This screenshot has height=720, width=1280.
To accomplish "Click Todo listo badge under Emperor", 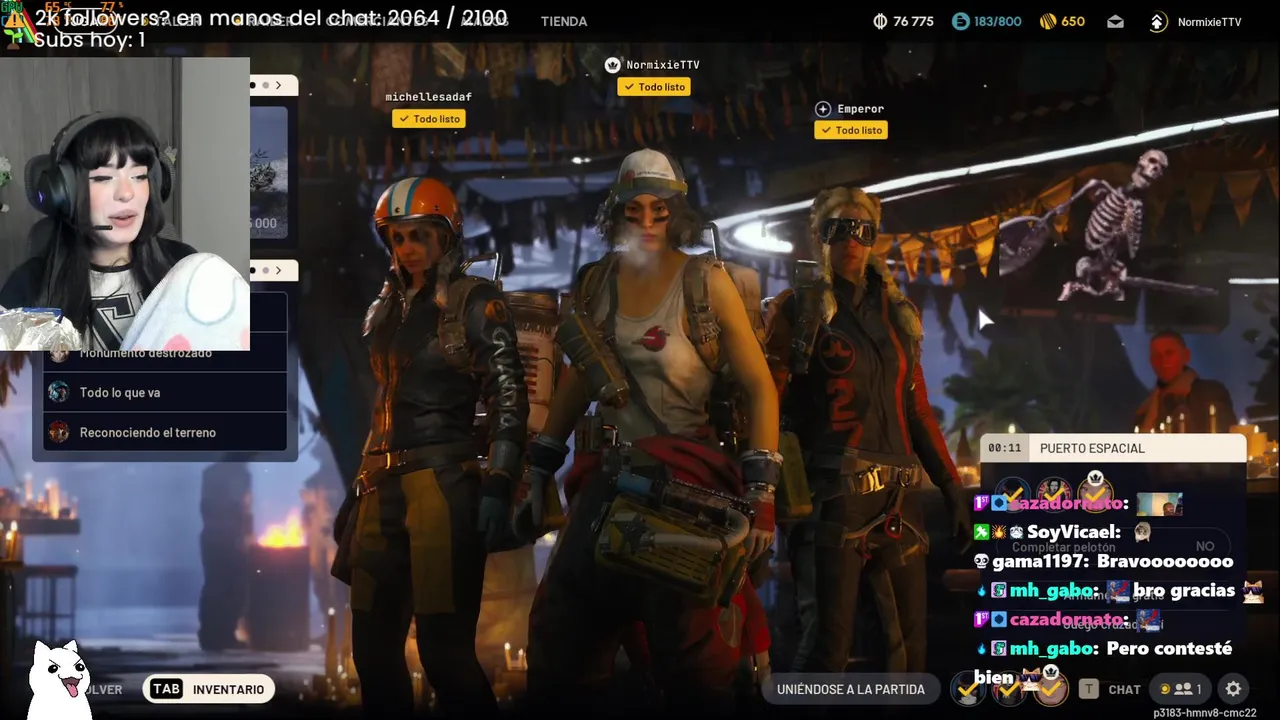I will (851, 130).
